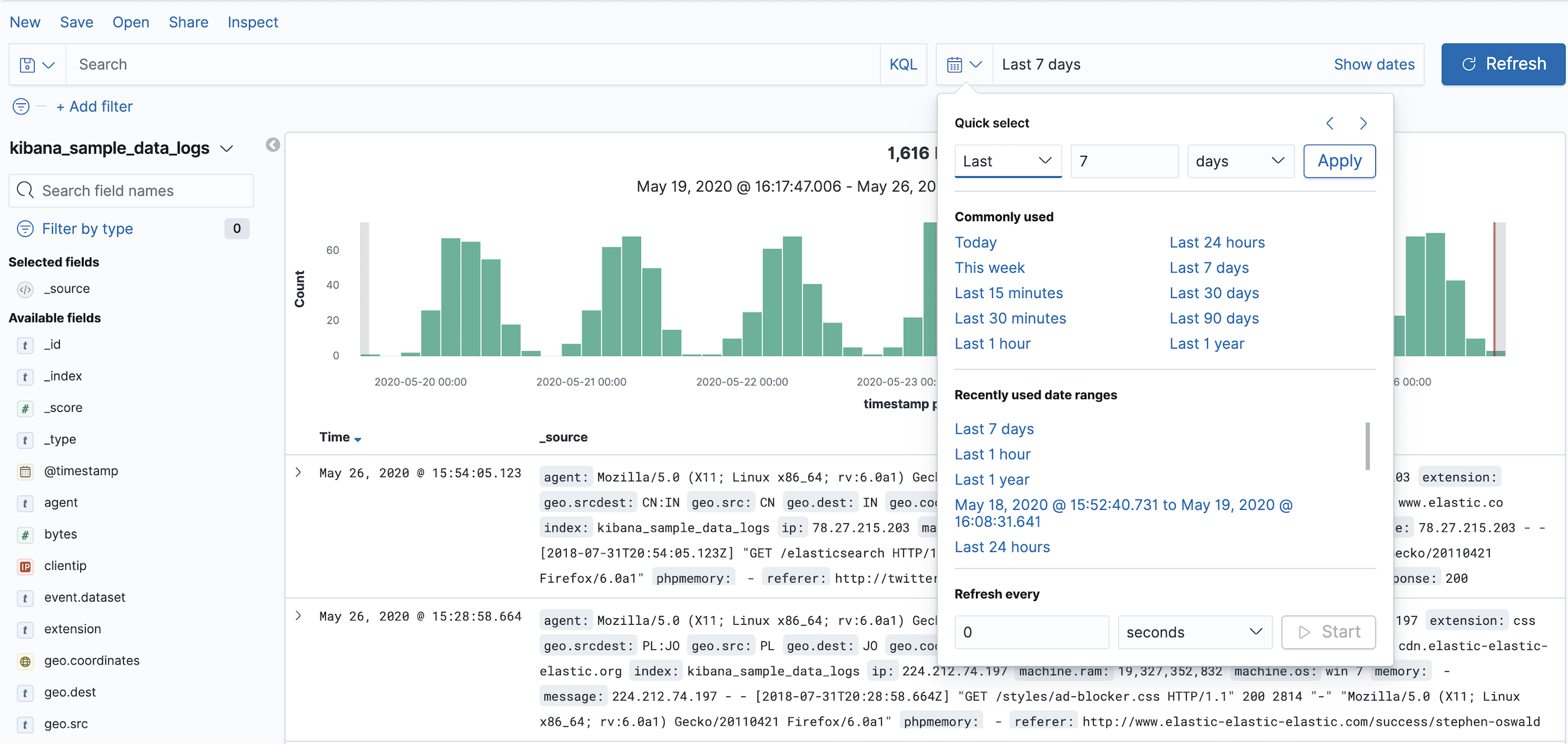This screenshot has width=1568, height=744.
Task: Click the filter options circle icon
Action: [21, 107]
